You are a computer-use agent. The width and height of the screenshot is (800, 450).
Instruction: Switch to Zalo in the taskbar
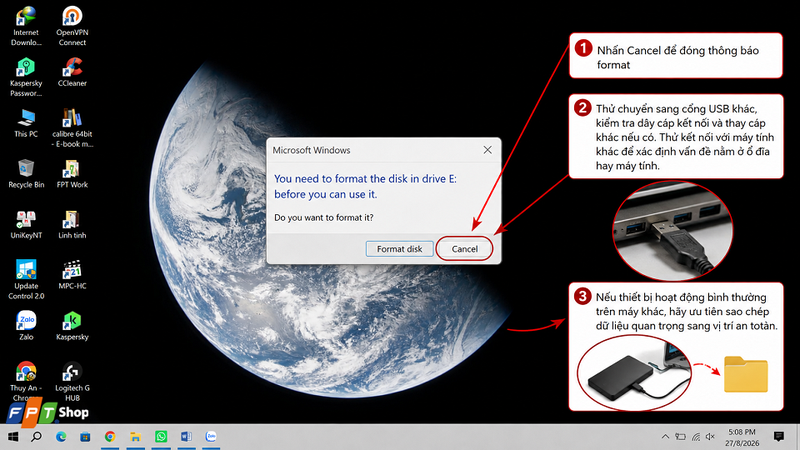(211, 437)
